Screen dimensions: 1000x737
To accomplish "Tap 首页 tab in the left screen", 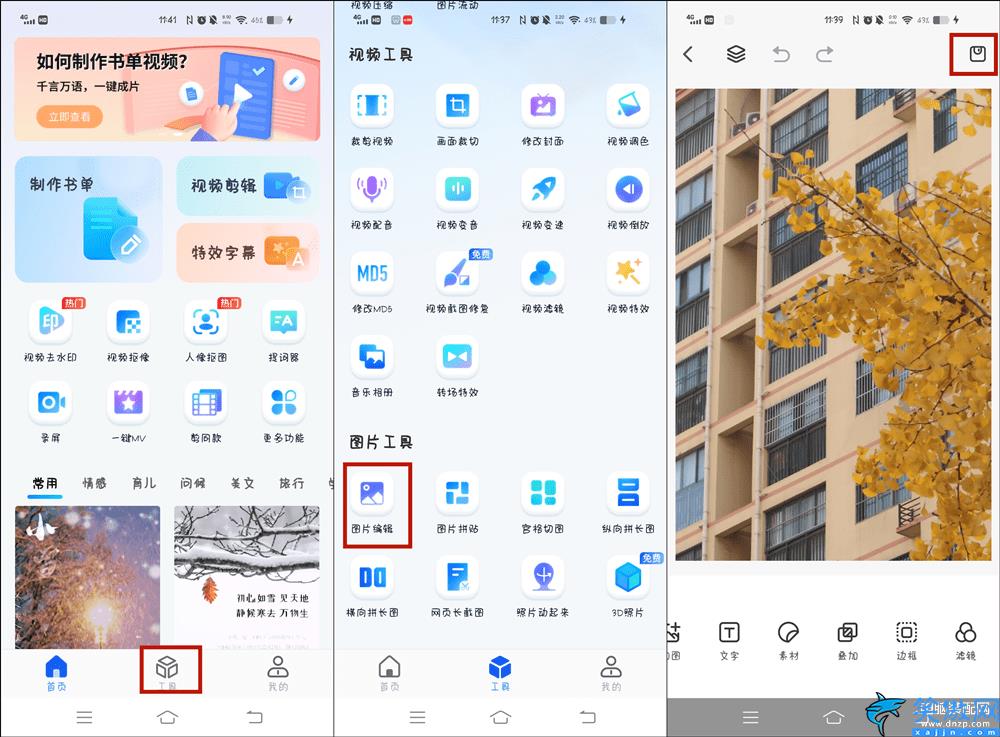I will point(56,673).
